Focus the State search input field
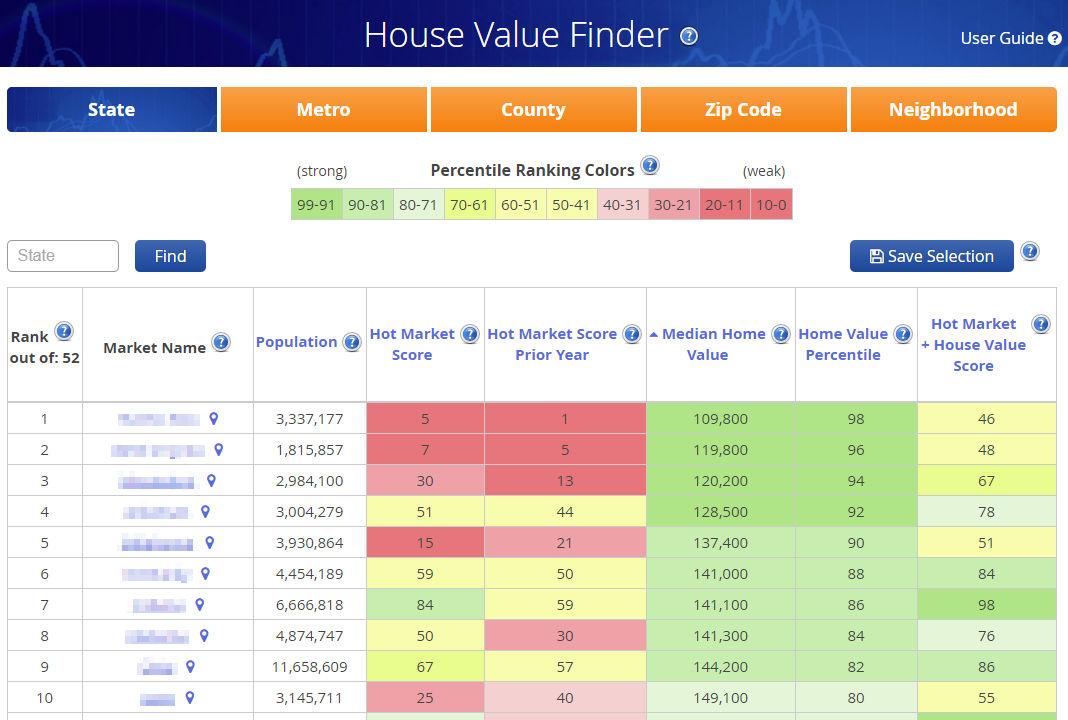The image size is (1068, 720). [x=63, y=255]
